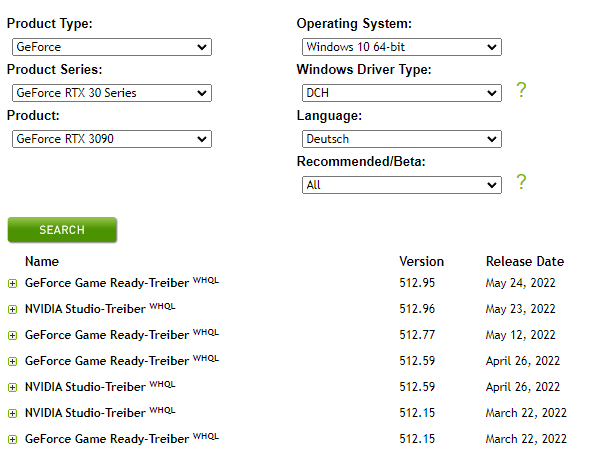Click the Language label
This screenshot has width=601, height=458.
(329, 116)
